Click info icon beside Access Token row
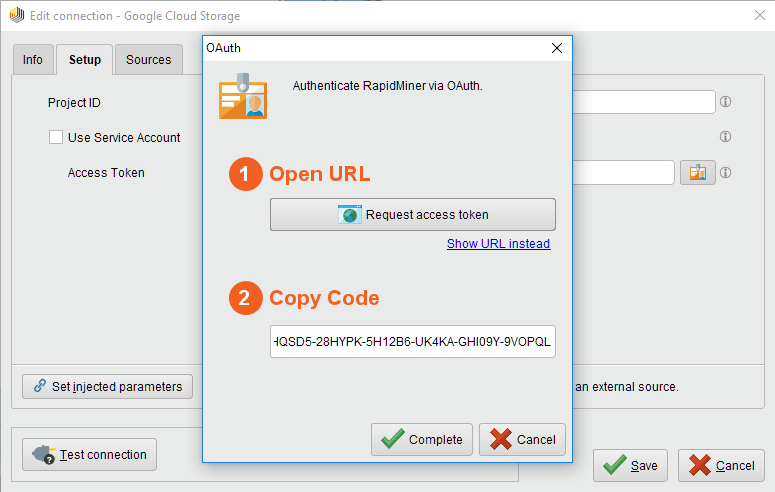The image size is (775, 492). coord(726,173)
